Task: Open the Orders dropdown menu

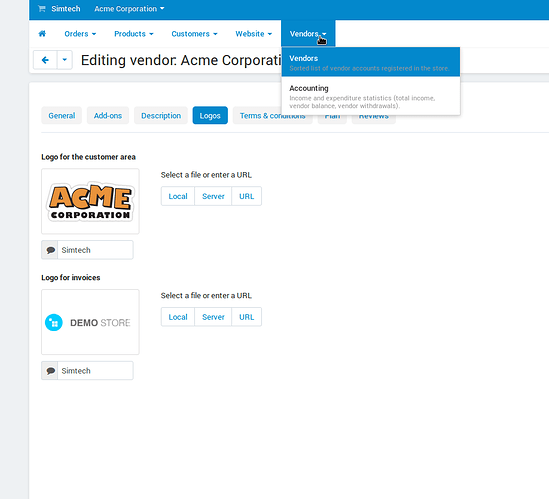Action: click(80, 34)
